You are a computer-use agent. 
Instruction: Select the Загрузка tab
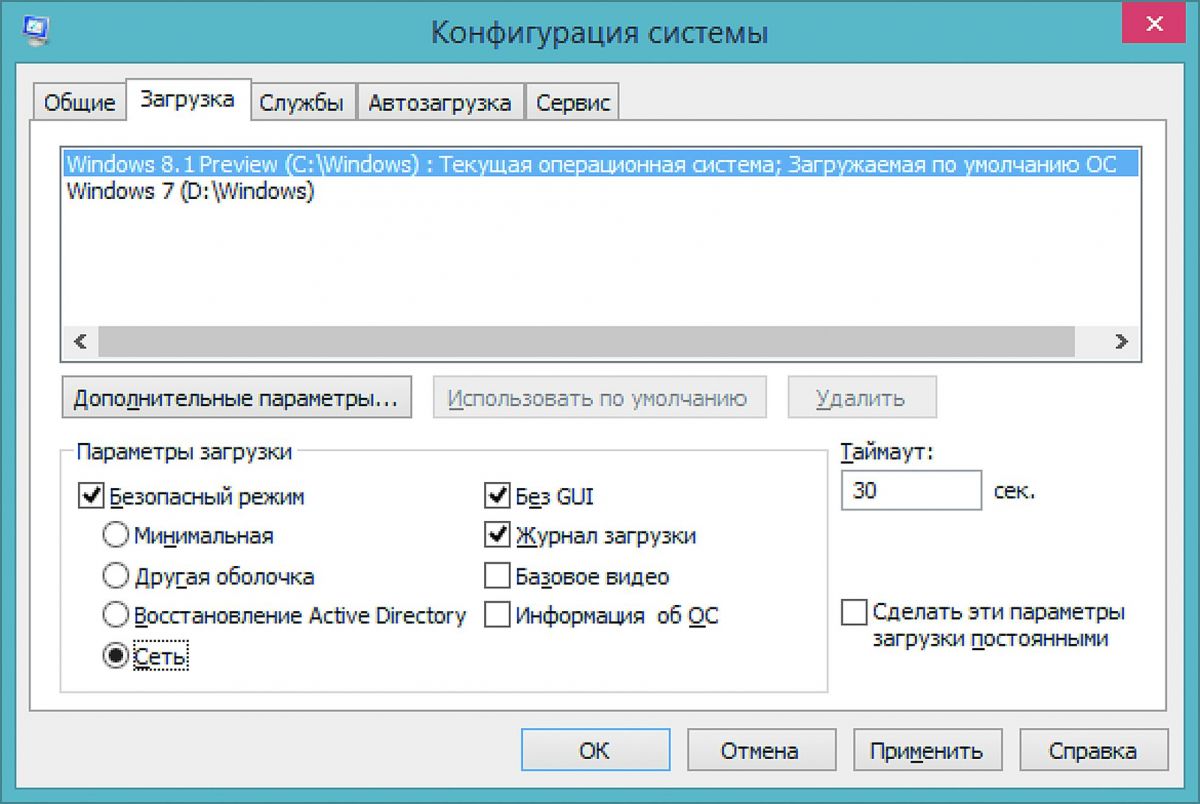188,99
